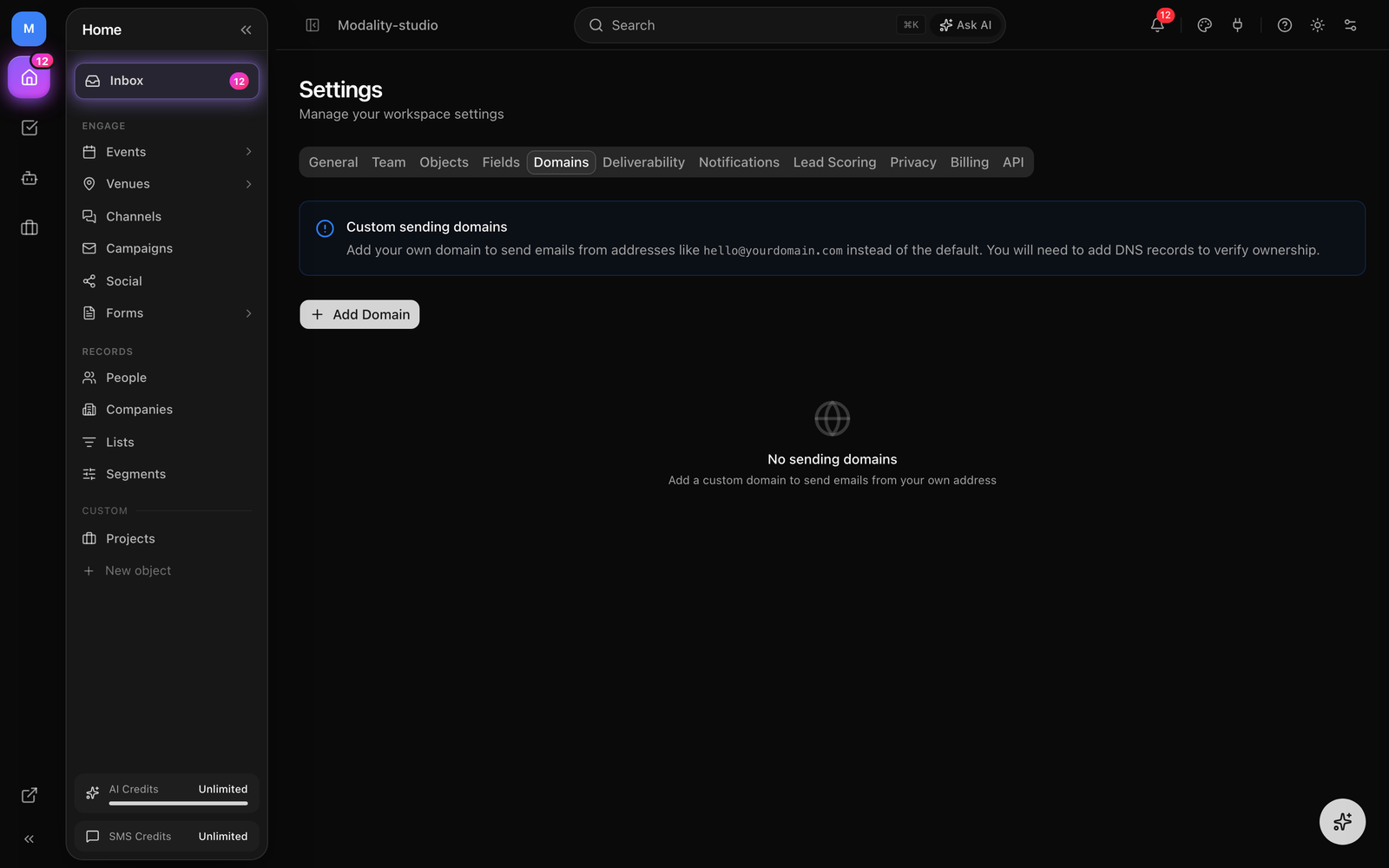This screenshot has width=1389, height=868.
Task: Click the Ask AI button
Action: pyautogui.click(x=965, y=25)
